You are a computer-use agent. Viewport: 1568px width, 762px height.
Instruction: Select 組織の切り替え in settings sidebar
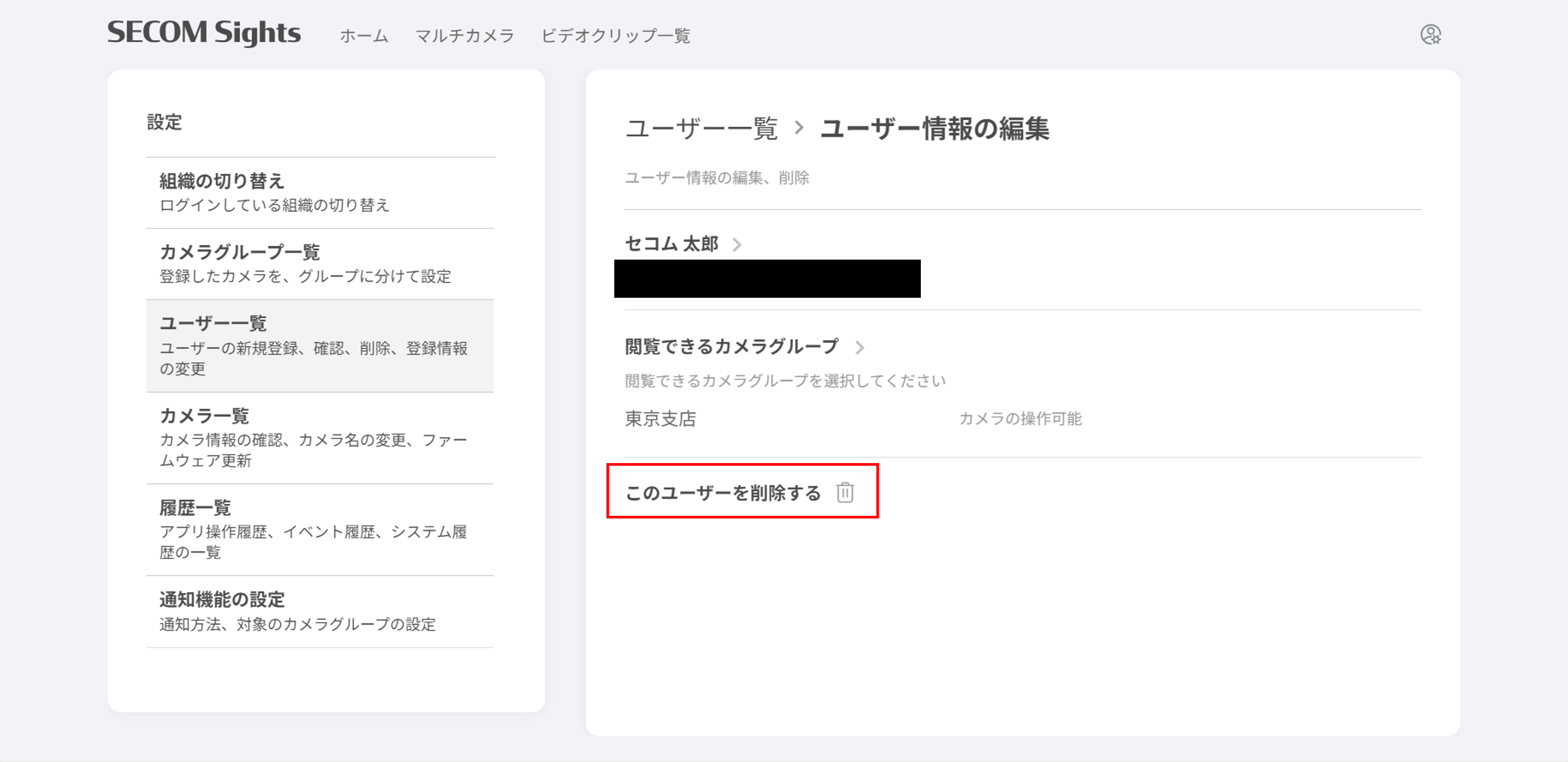coord(320,193)
